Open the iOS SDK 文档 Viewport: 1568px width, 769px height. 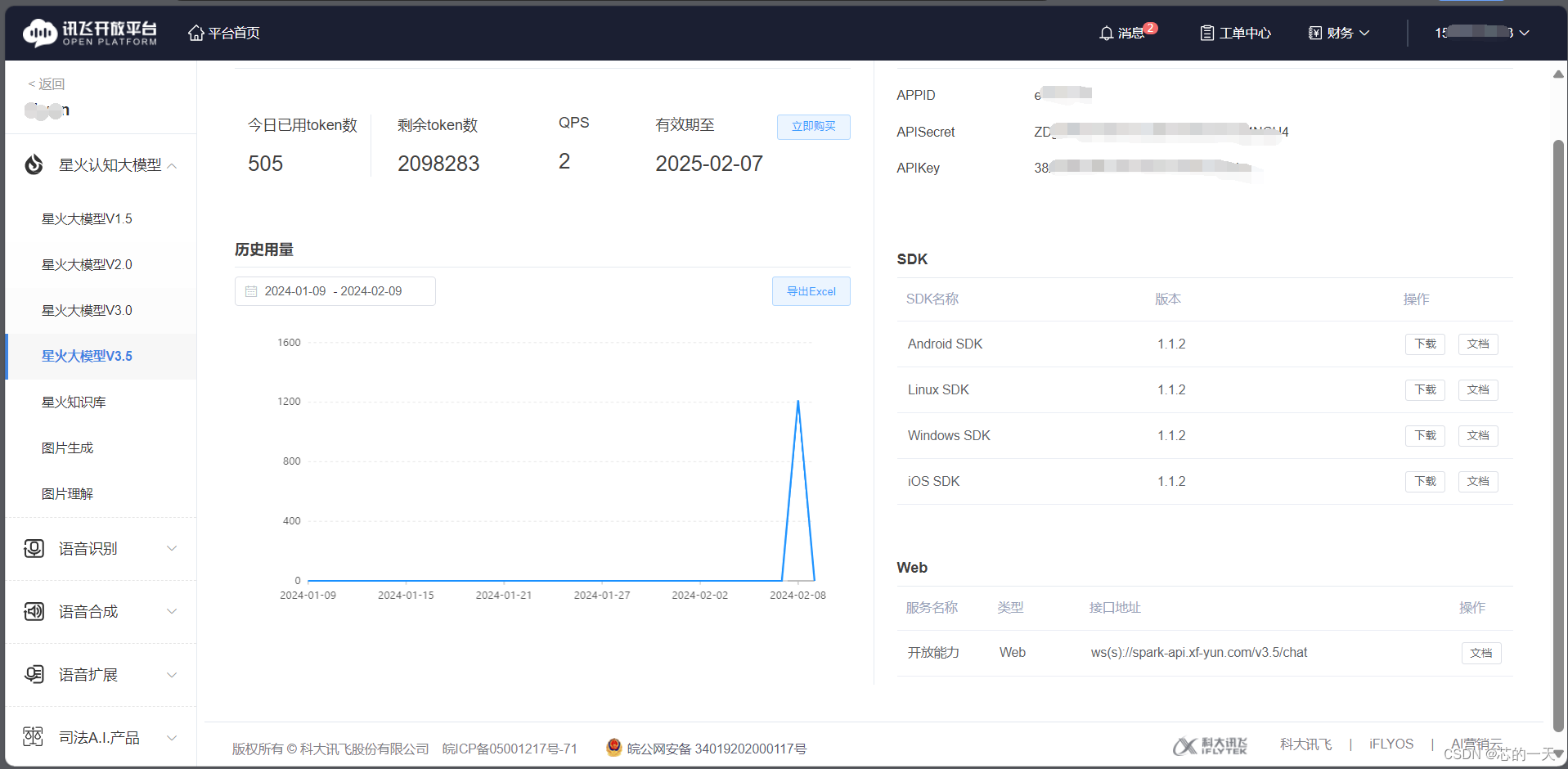[1478, 482]
